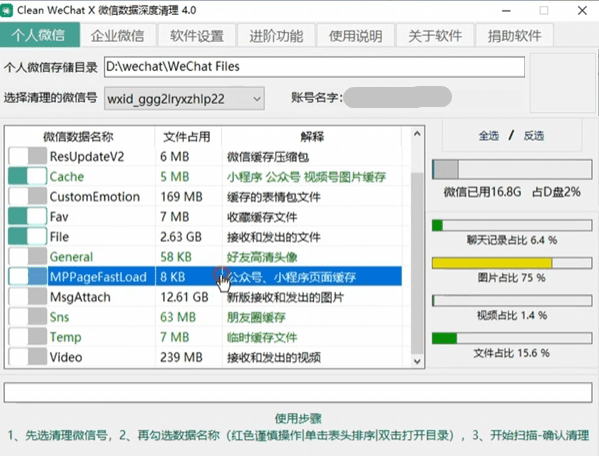Open the 捐助软件 tab
599x456 pixels.
pyautogui.click(x=515, y=36)
